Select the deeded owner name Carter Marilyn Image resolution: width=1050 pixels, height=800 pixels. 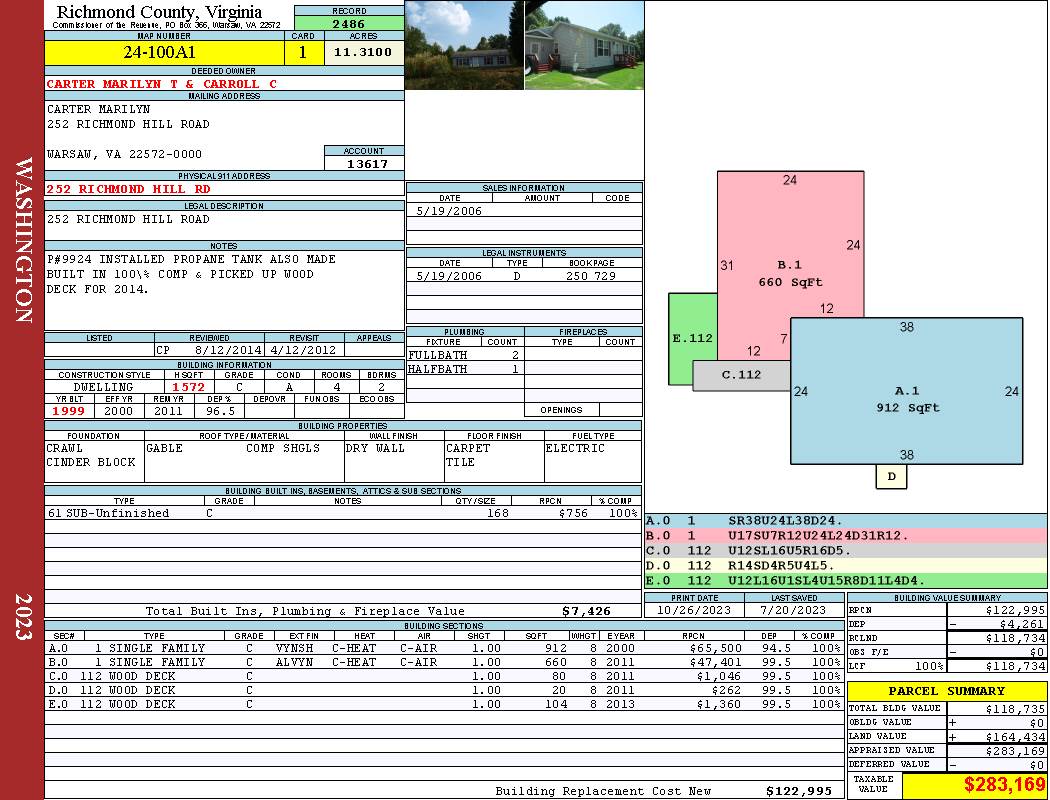(x=161, y=84)
